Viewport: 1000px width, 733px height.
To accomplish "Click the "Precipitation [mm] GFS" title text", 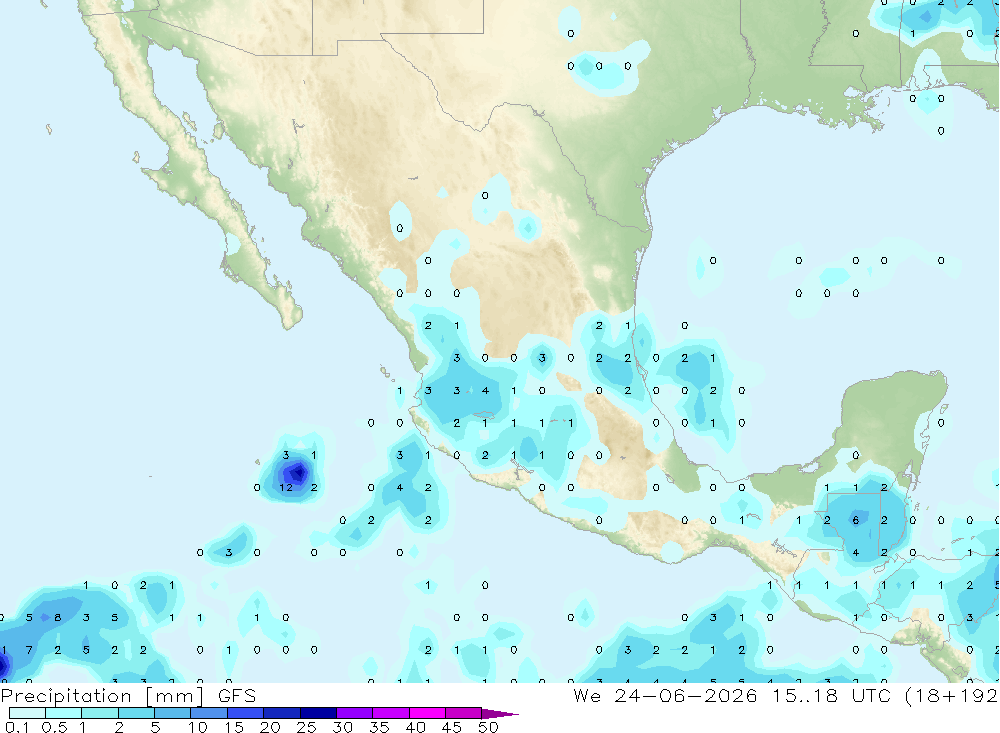I will tap(128, 696).
